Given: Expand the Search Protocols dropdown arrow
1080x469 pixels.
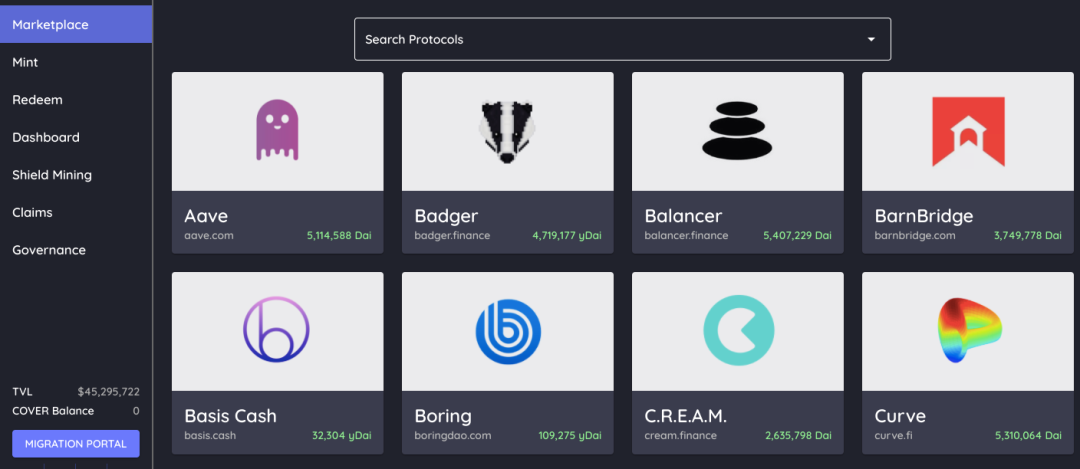Looking at the screenshot, I should tap(871, 40).
